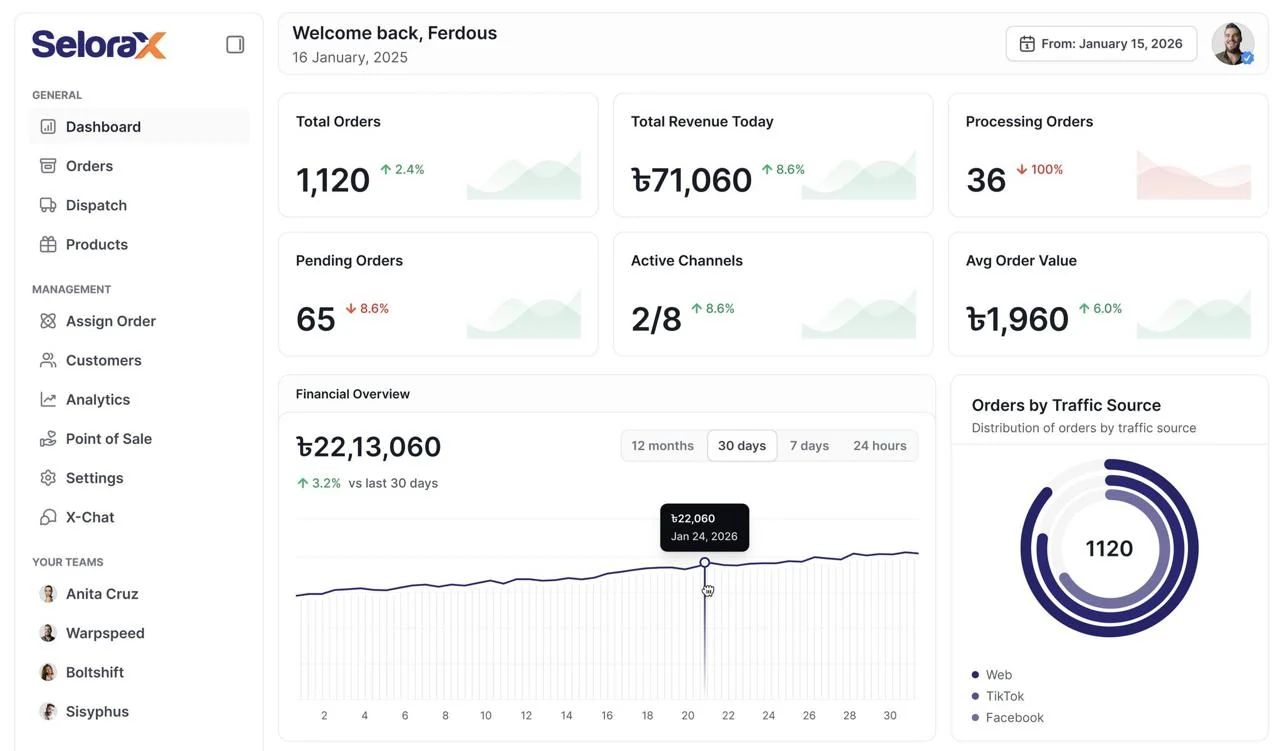1280x751 pixels.
Task: Select the 30 days range tab
Action: tap(742, 446)
